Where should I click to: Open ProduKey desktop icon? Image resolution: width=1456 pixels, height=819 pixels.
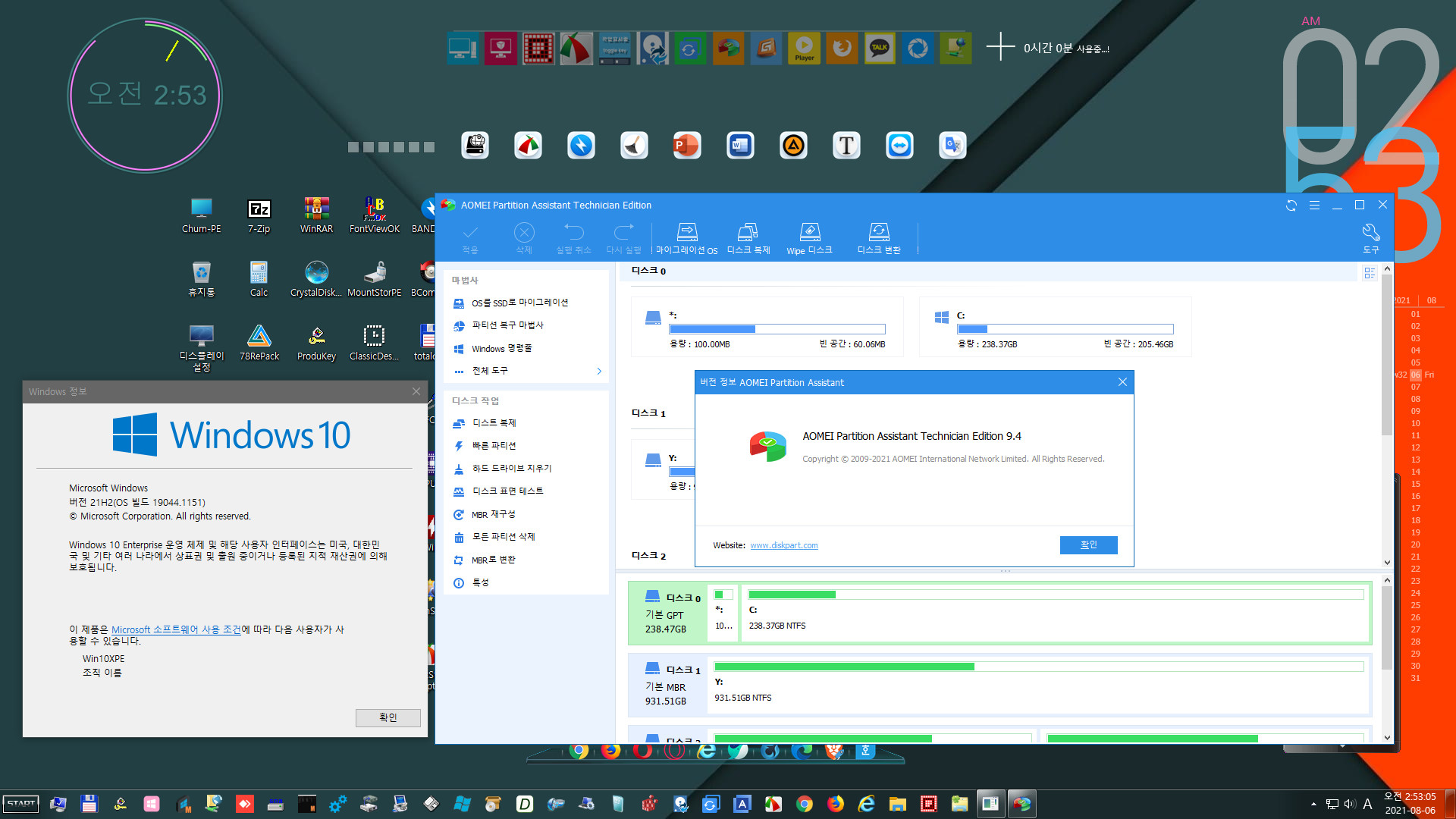(316, 343)
